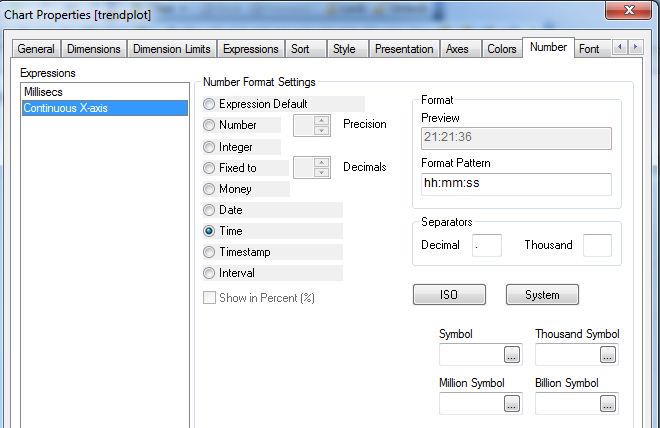Switch to Style tab

[348, 49]
